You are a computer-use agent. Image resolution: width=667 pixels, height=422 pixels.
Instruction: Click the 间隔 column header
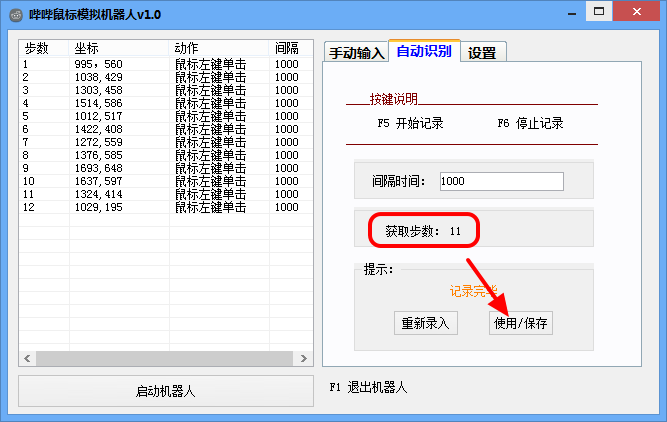click(x=291, y=48)
